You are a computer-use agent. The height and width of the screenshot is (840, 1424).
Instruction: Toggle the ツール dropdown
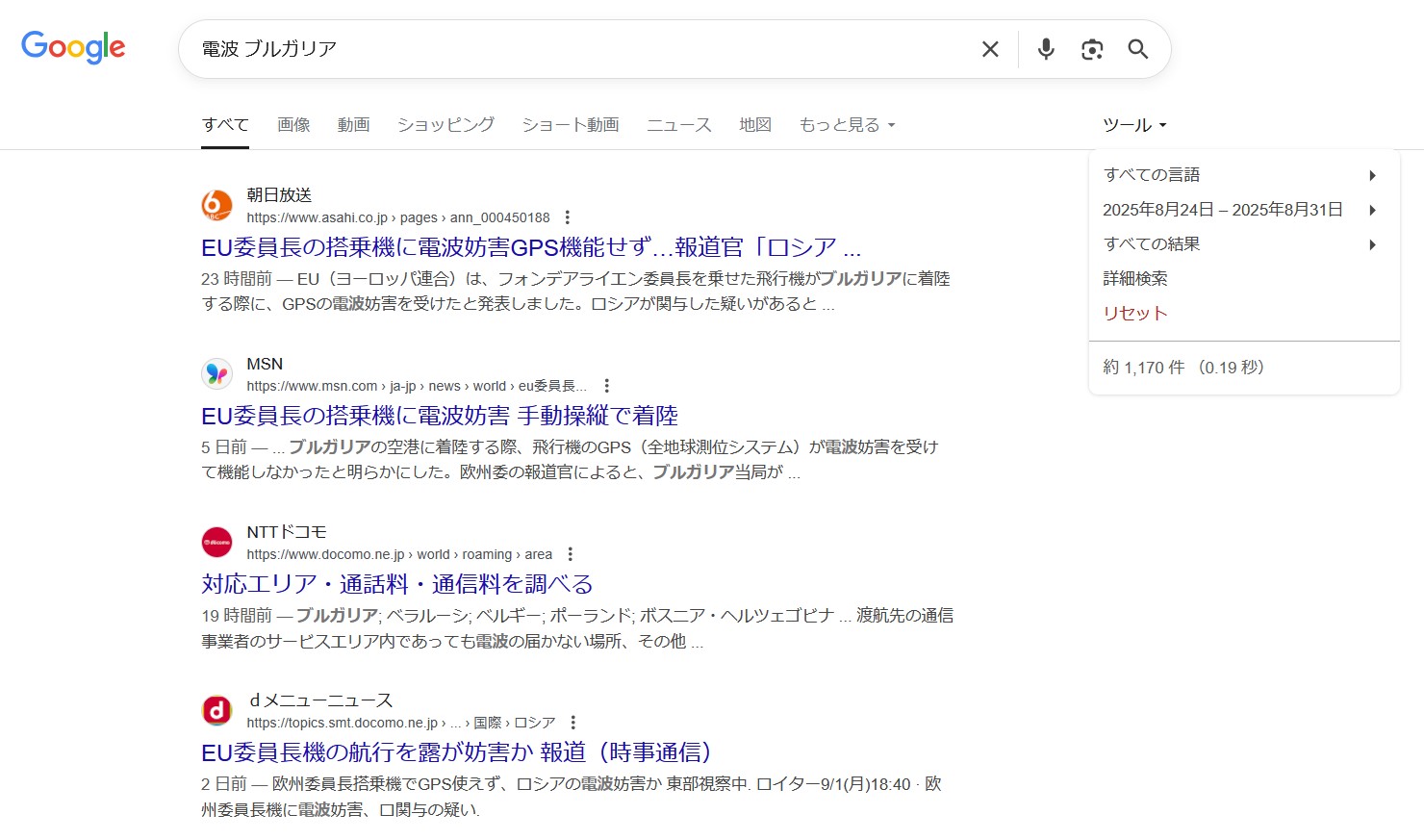(x=1134, y=125)
